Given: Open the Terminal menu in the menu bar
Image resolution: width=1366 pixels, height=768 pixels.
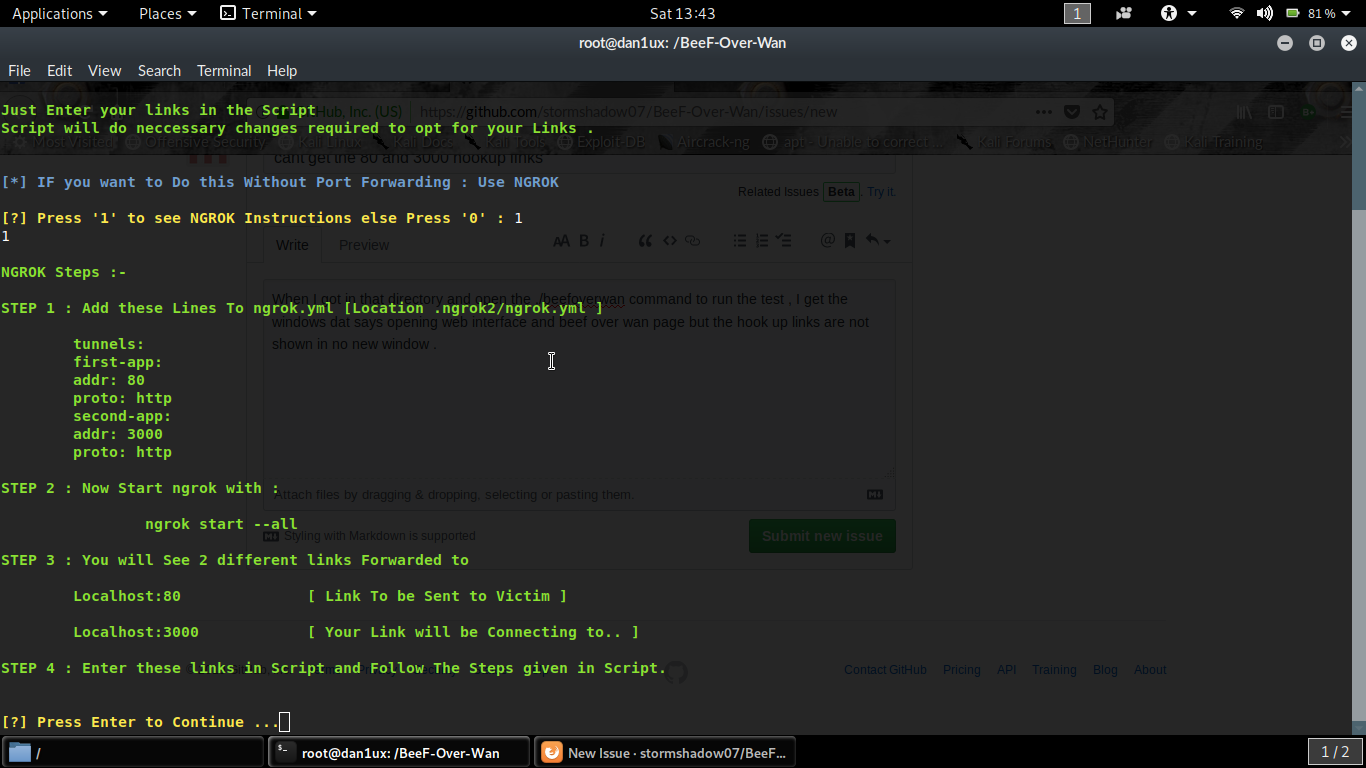Looking at the screenshot, I should [223, 71].
